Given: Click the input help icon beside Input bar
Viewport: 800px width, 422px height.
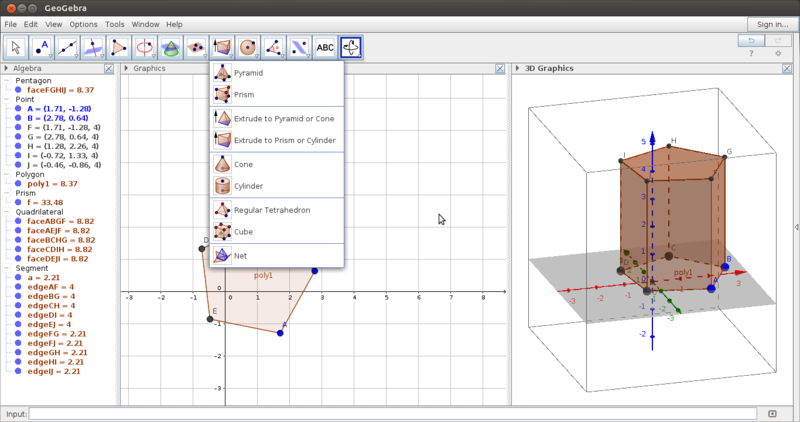Looking at the screenshot, I should click(772, 413).
